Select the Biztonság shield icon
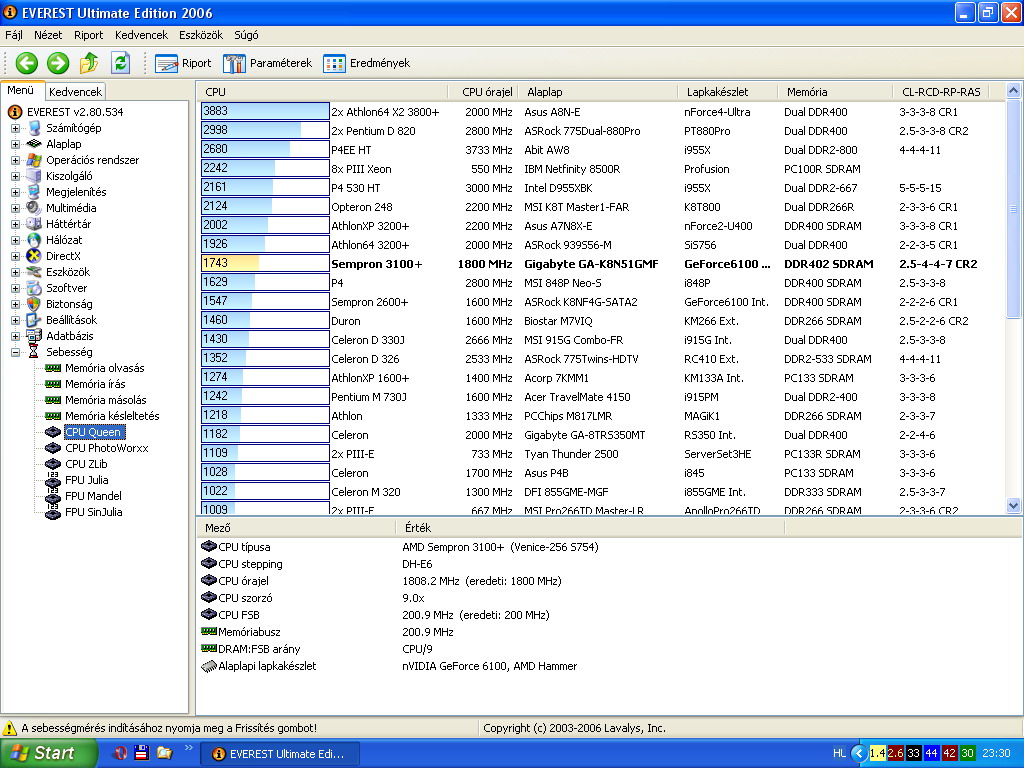Image resolution: width=1024 pixels, height=768 pixels. [x=34, y=304]
